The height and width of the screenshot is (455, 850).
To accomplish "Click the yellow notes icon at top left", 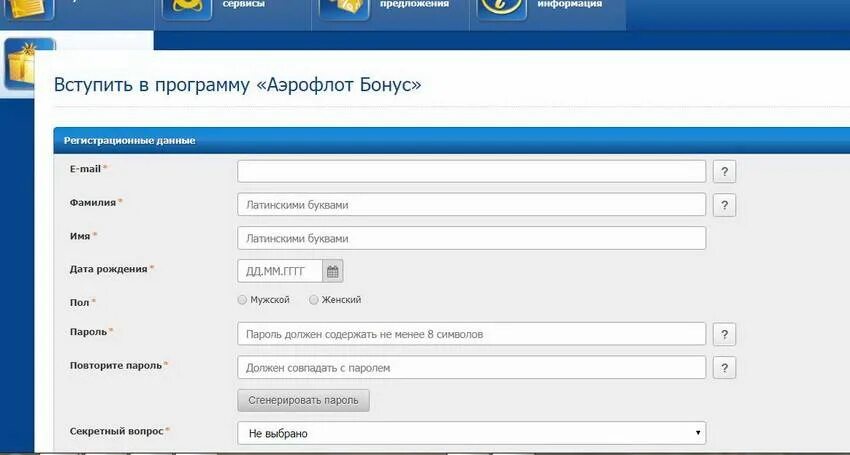I will pos(29,9).
